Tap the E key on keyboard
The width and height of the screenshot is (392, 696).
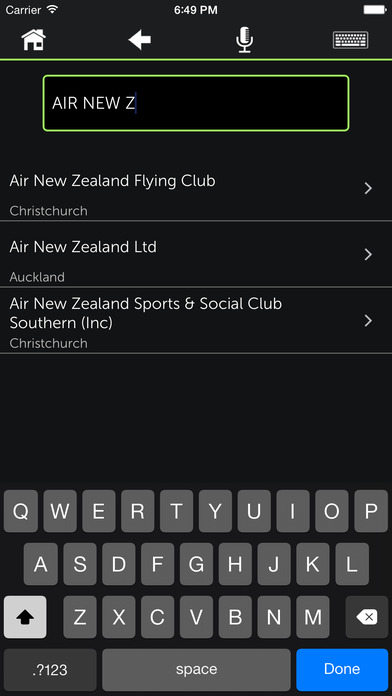(99, 511)
